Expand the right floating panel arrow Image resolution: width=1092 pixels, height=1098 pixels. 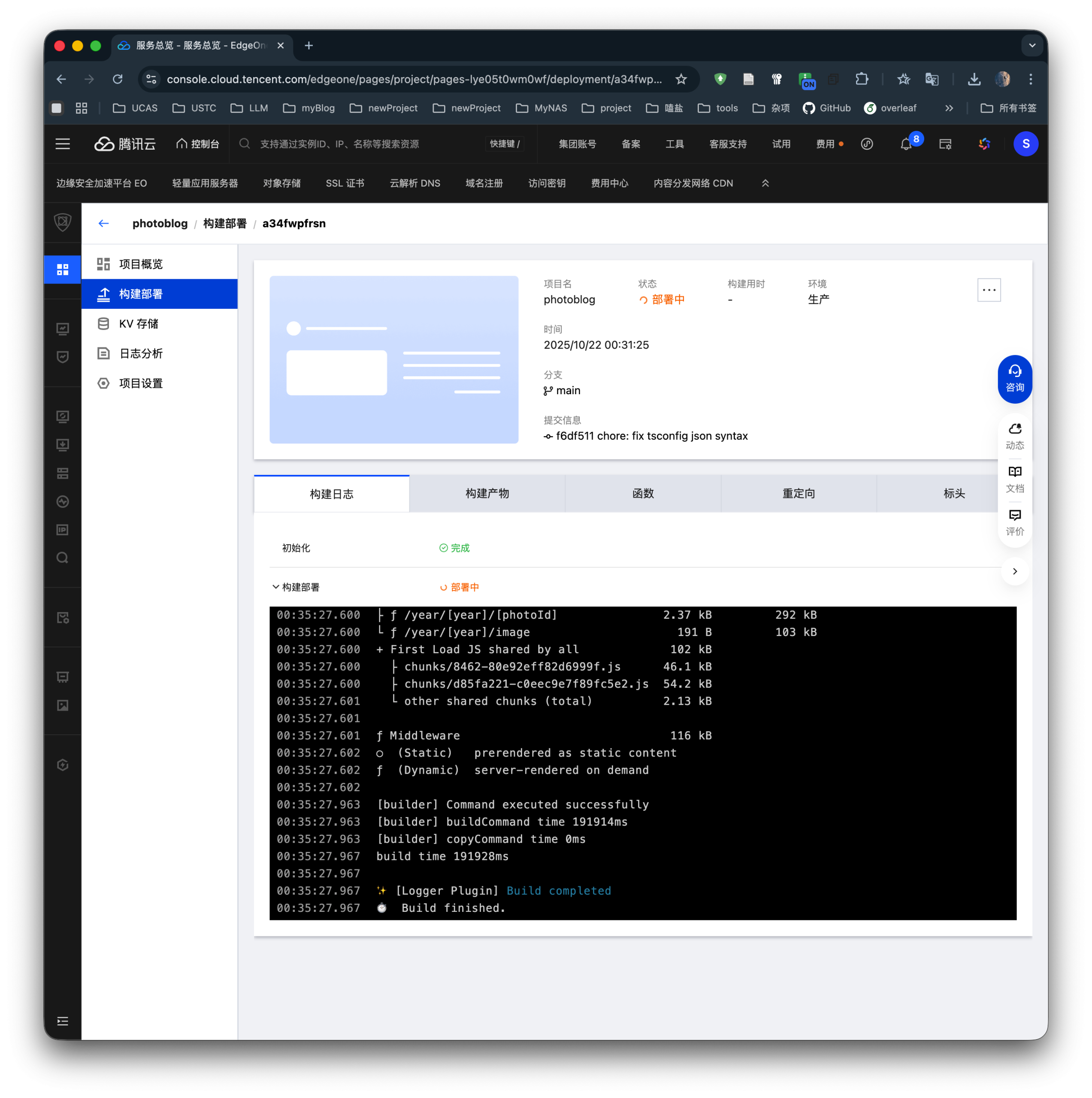pyautogui.click(x=1015, y=571)
